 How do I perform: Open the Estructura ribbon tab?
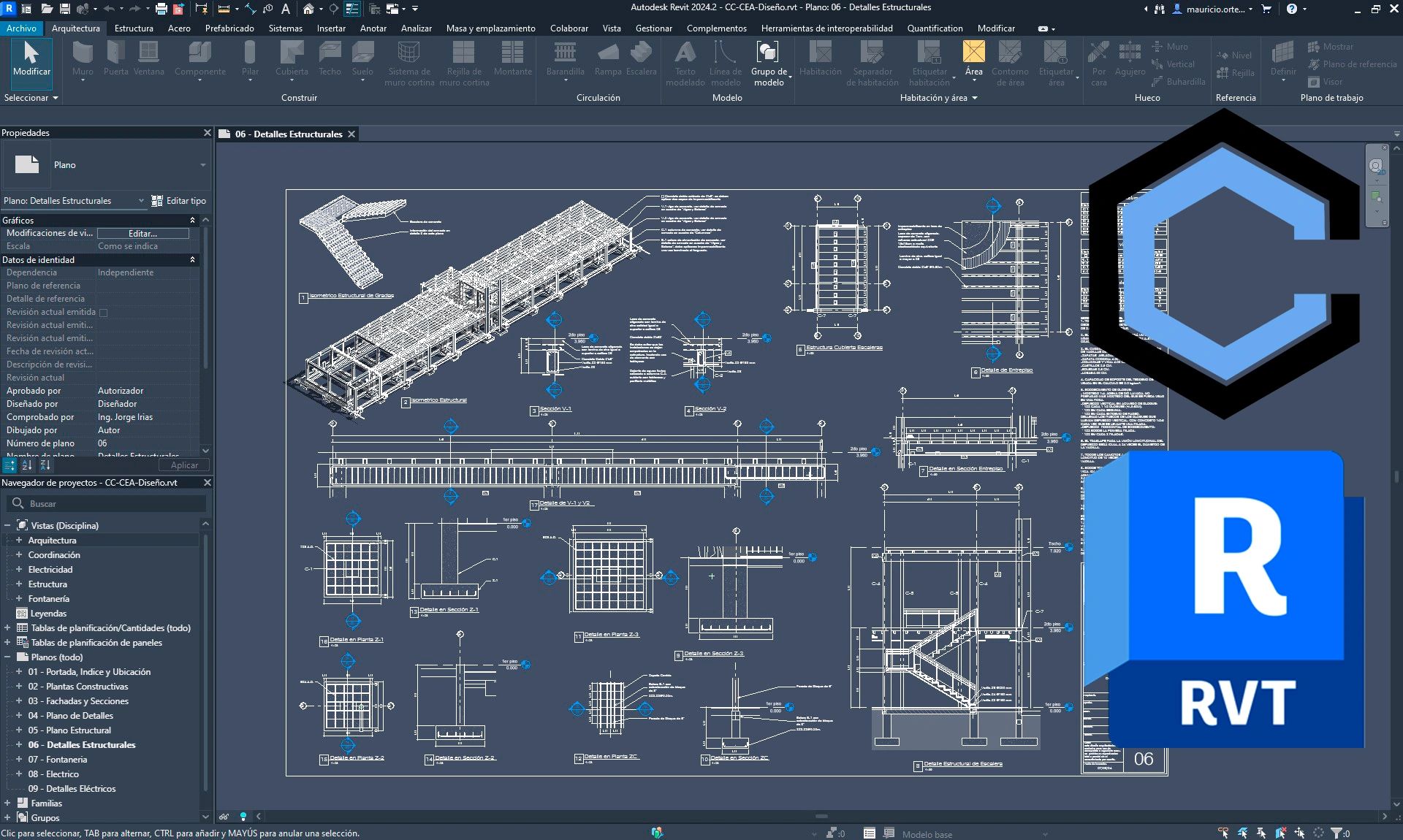pos(134,28)
